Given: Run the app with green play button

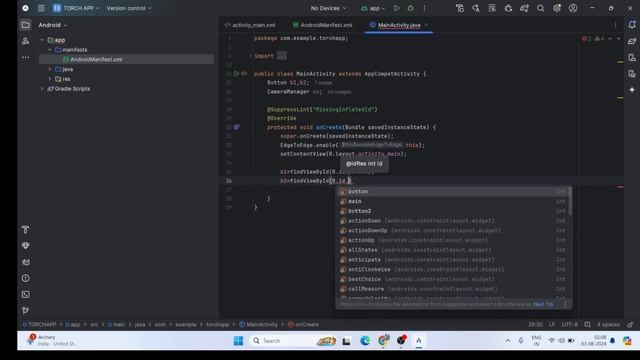Looking at the screenshot, I should (x=396, y=8).
